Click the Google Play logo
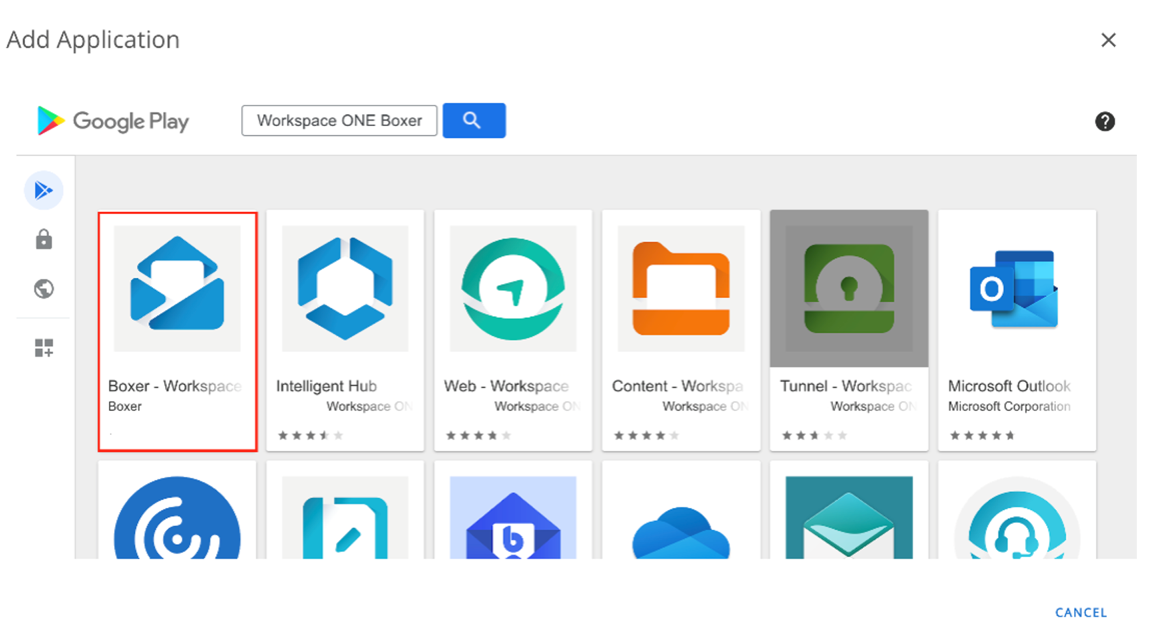The height and width of the screenshot is (631, 1149). click(x=113, y=121)
